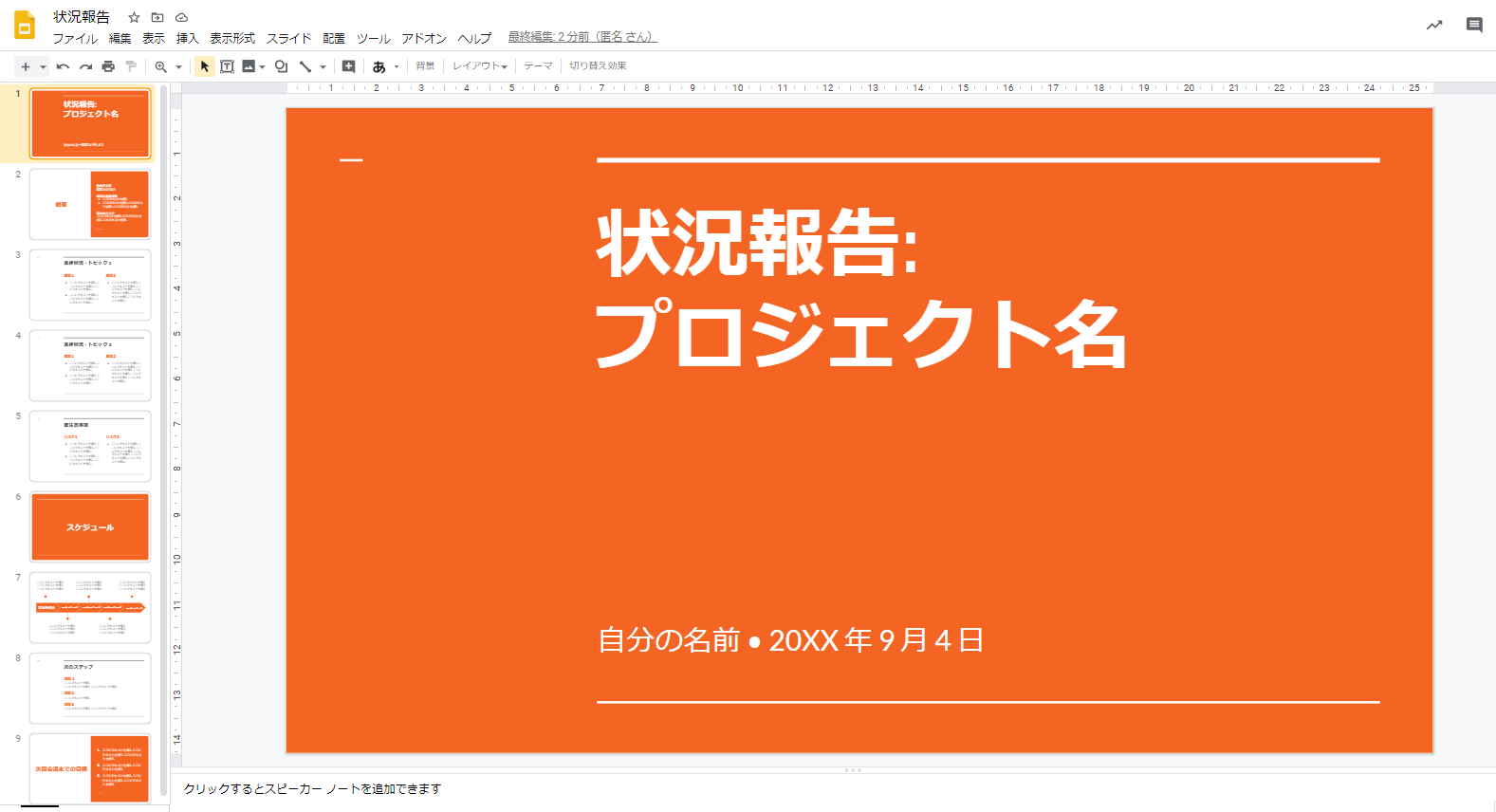Screen dimensions: 1496x812
Task: Click the 切り替え効果 transition button
Action: (598, 66)
